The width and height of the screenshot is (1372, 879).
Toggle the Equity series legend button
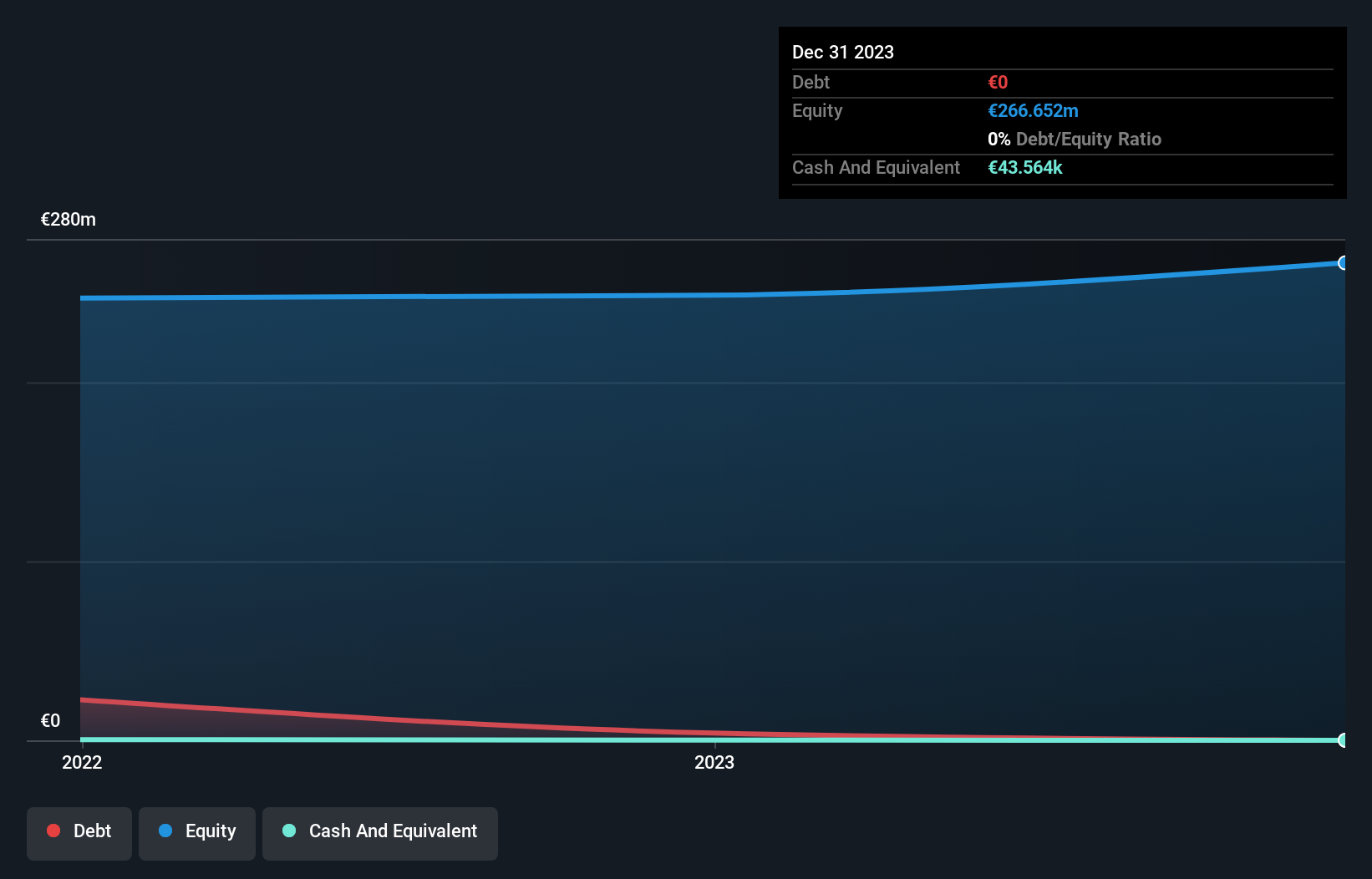click(197, 833)
